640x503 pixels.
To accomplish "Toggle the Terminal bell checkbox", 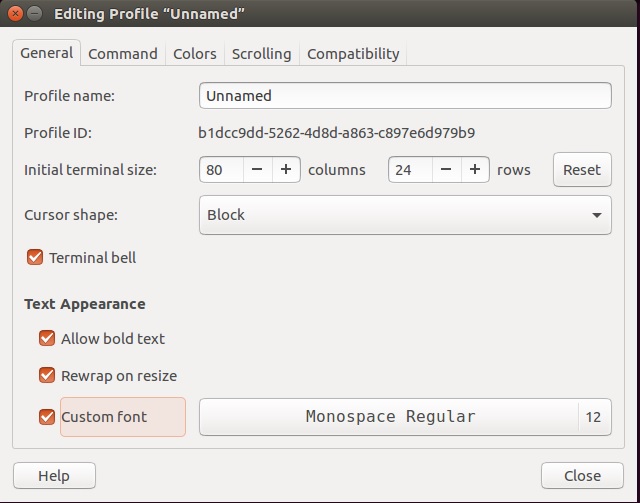I will pyautogui.click(x=35, y=258).
